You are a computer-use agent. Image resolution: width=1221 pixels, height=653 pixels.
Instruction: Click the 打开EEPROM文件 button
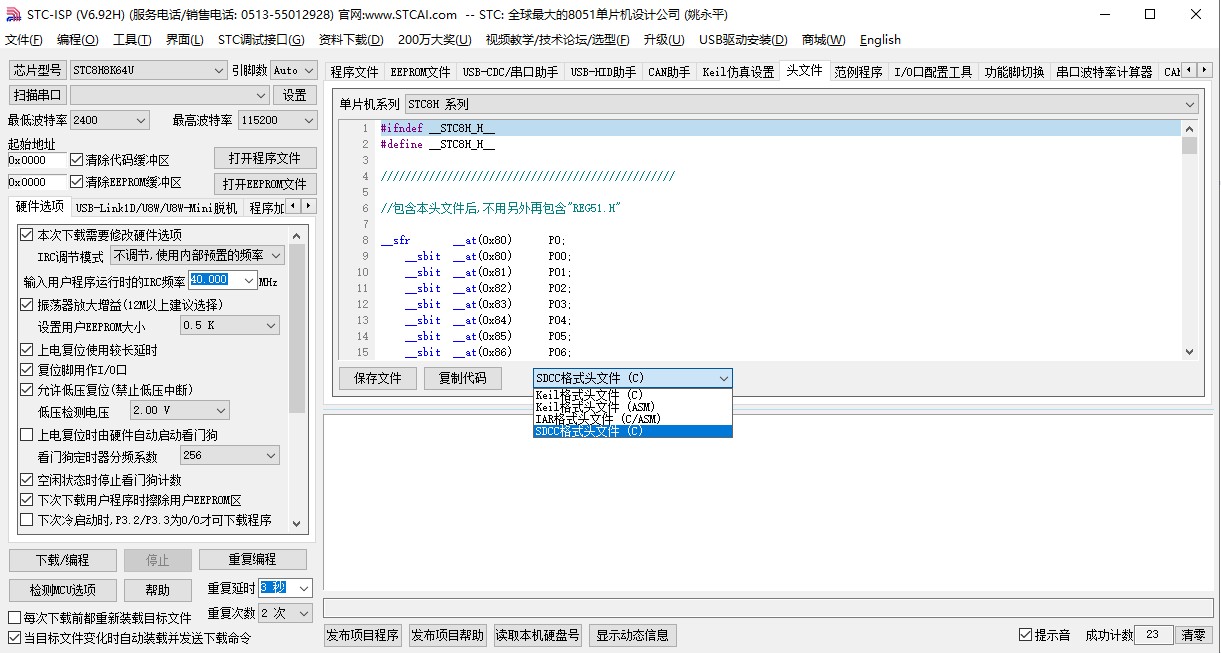point(265,184)
